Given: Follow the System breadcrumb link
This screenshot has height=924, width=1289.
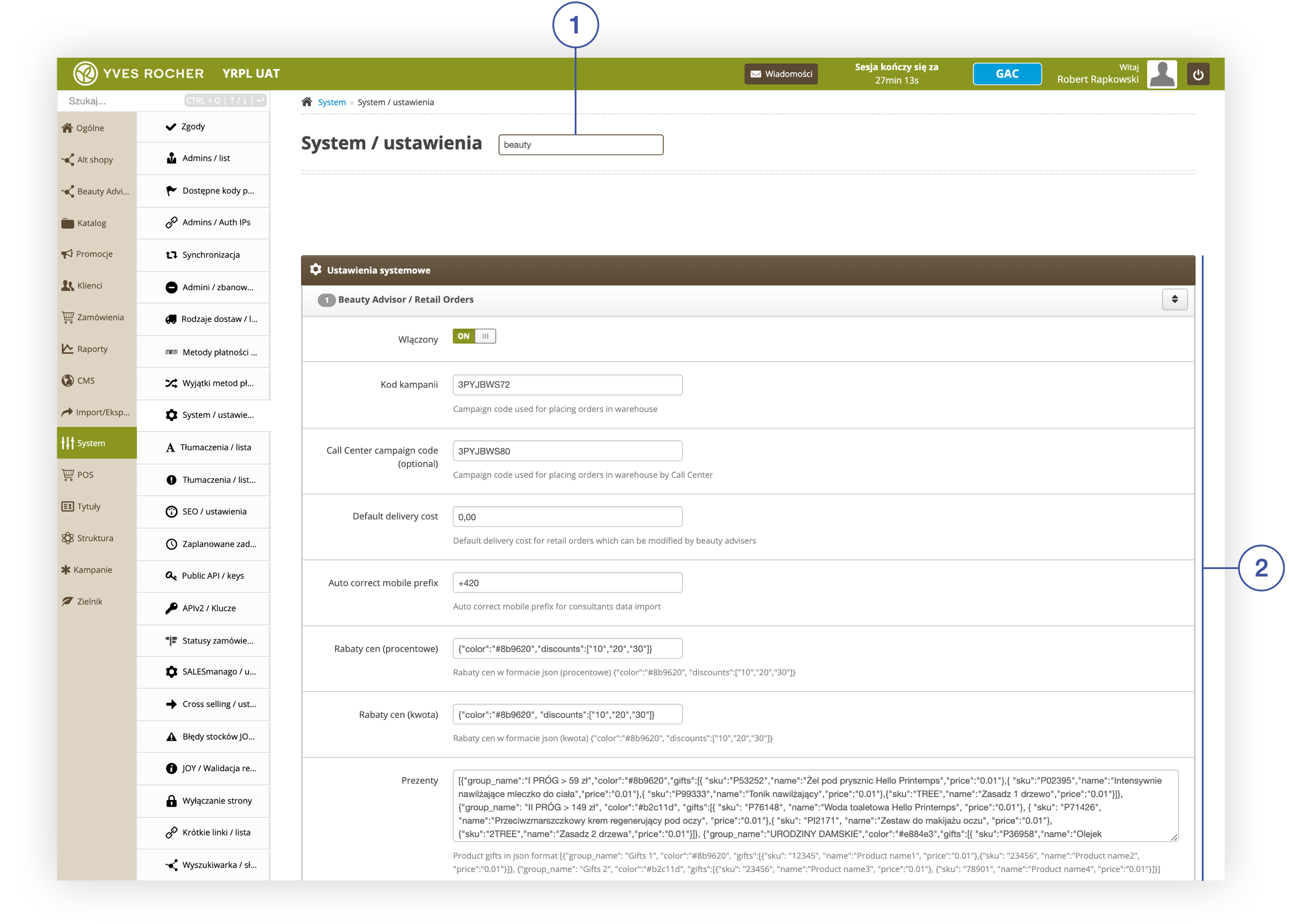Looking at the screenshot, I should [332, 102].
